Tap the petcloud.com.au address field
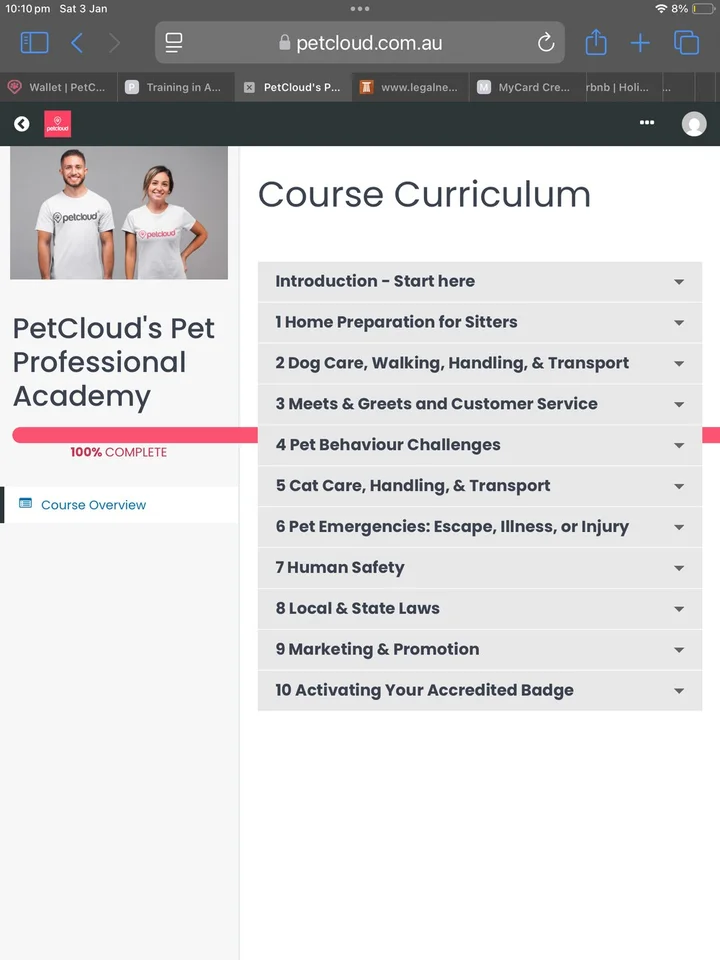The height and width of the screenshot is (960, 720). click(360, 43)
